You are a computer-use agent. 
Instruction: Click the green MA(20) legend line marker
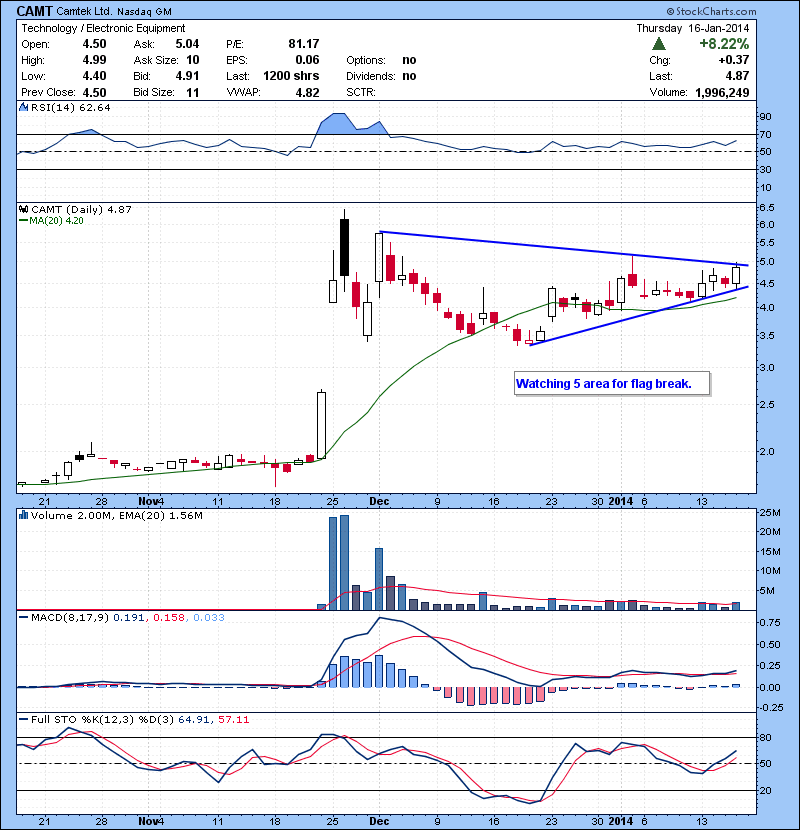pyautogui.click(x=23, y=221)
